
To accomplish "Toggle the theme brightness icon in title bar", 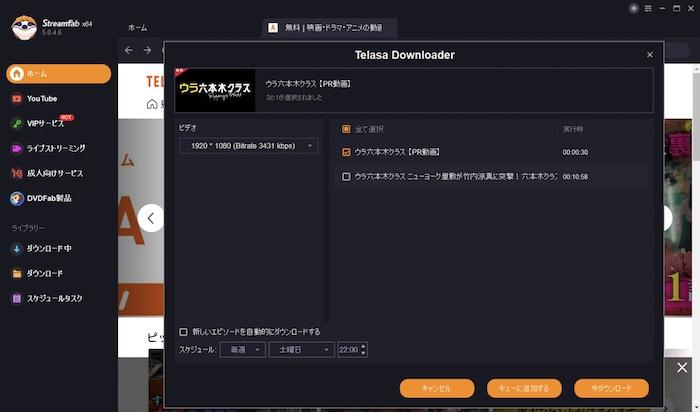I will click(633, 8).
